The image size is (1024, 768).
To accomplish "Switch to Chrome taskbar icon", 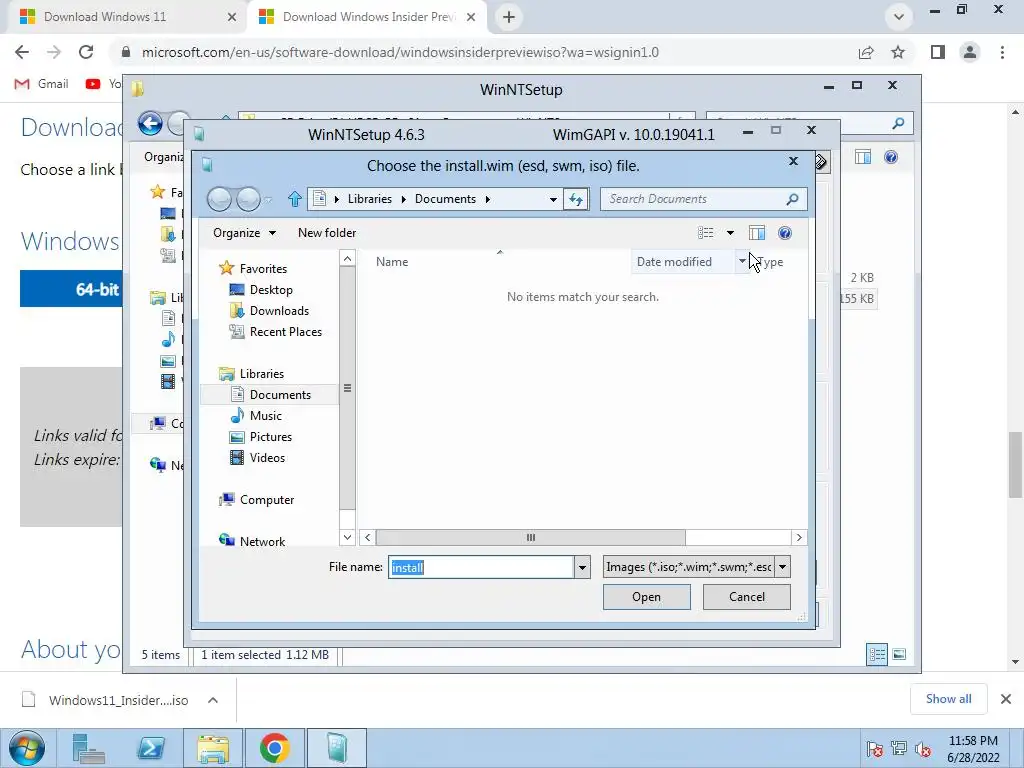I will pos(274,748).
